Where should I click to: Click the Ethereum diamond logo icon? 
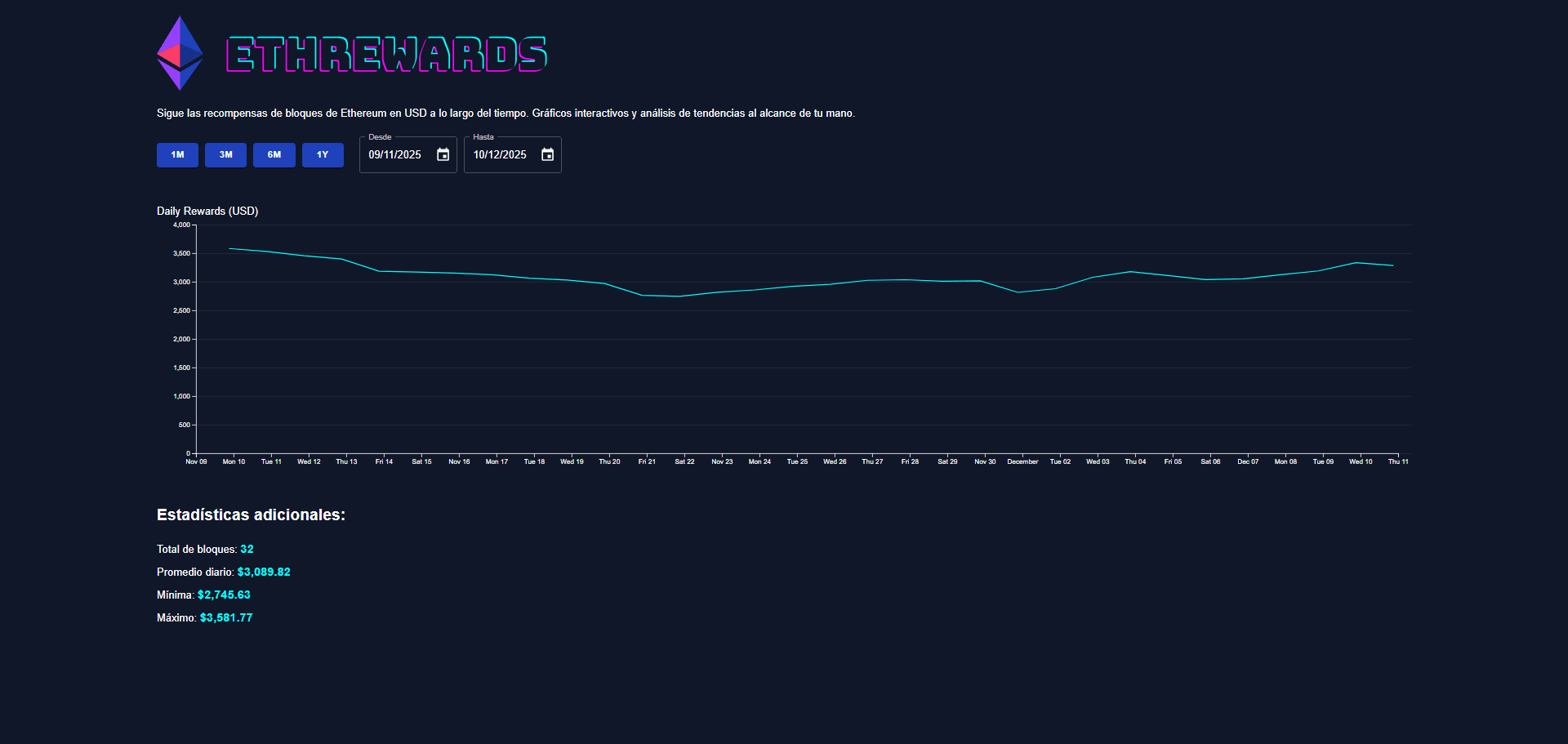tap(179, 51)
